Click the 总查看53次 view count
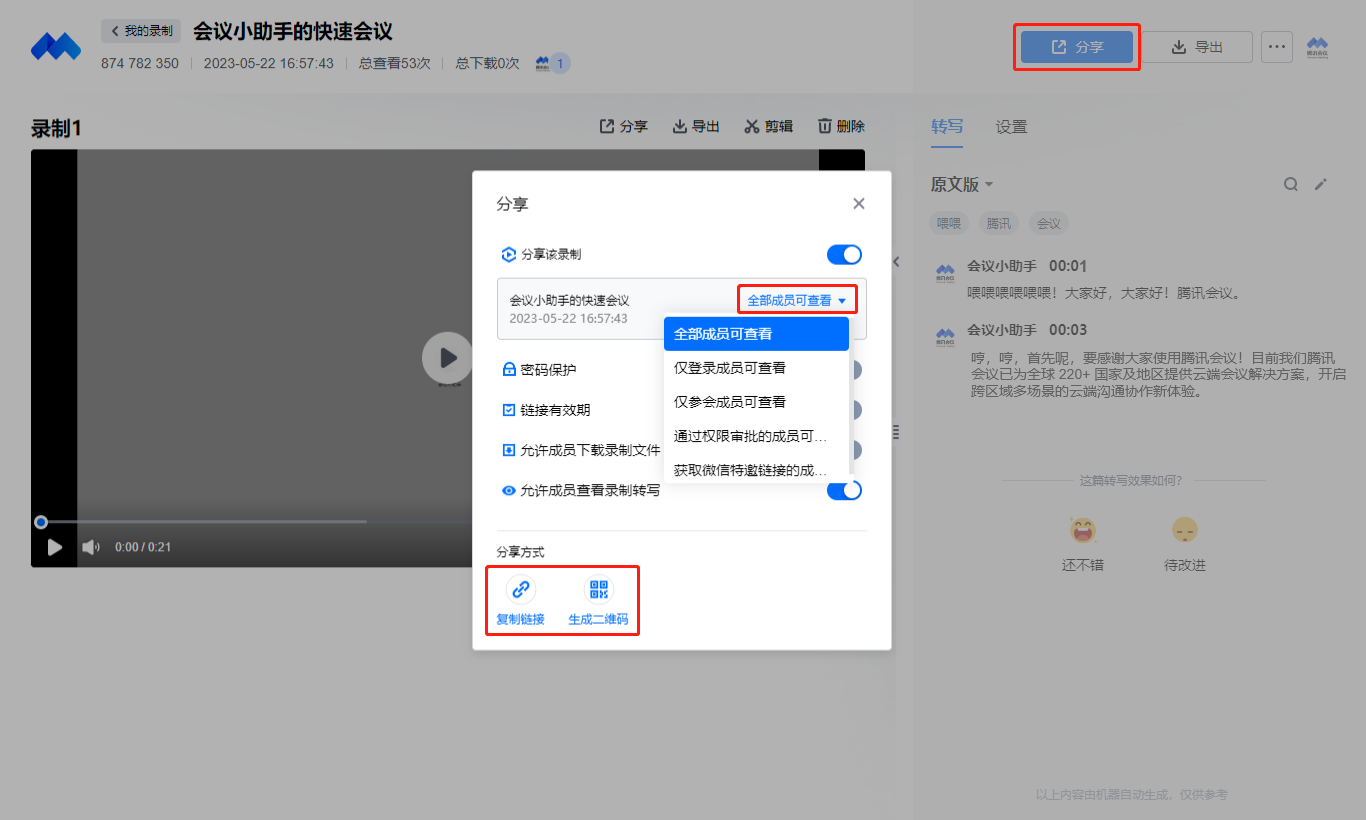 coord(395,64)
